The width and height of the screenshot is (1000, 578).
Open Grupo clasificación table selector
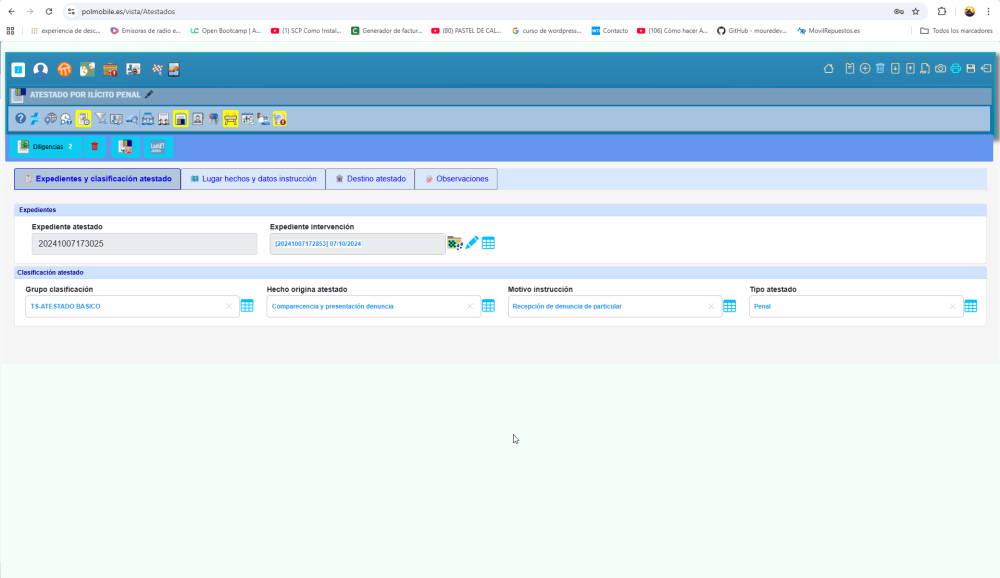click(247, 306)
